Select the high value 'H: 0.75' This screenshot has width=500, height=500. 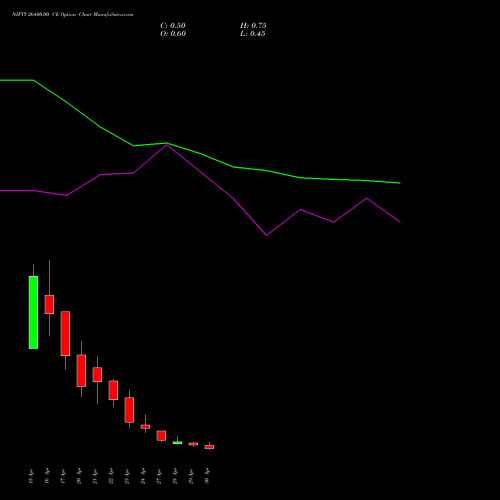[x=253, y=26]
